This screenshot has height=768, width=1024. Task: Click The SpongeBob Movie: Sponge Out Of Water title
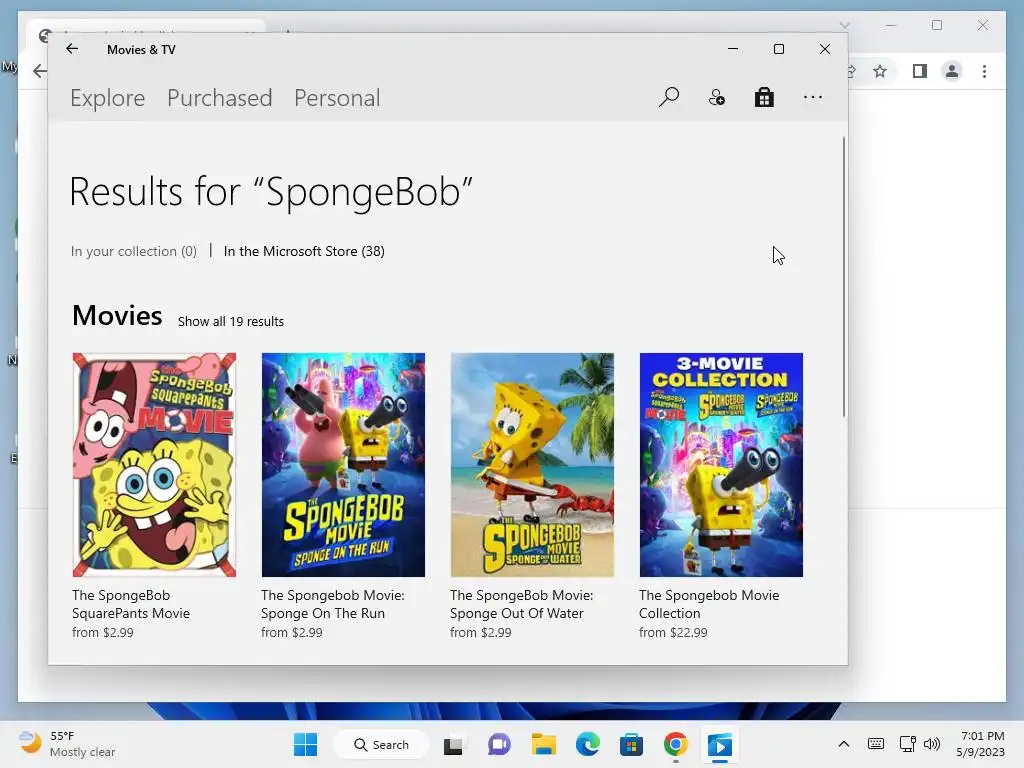tap(521, 604)
